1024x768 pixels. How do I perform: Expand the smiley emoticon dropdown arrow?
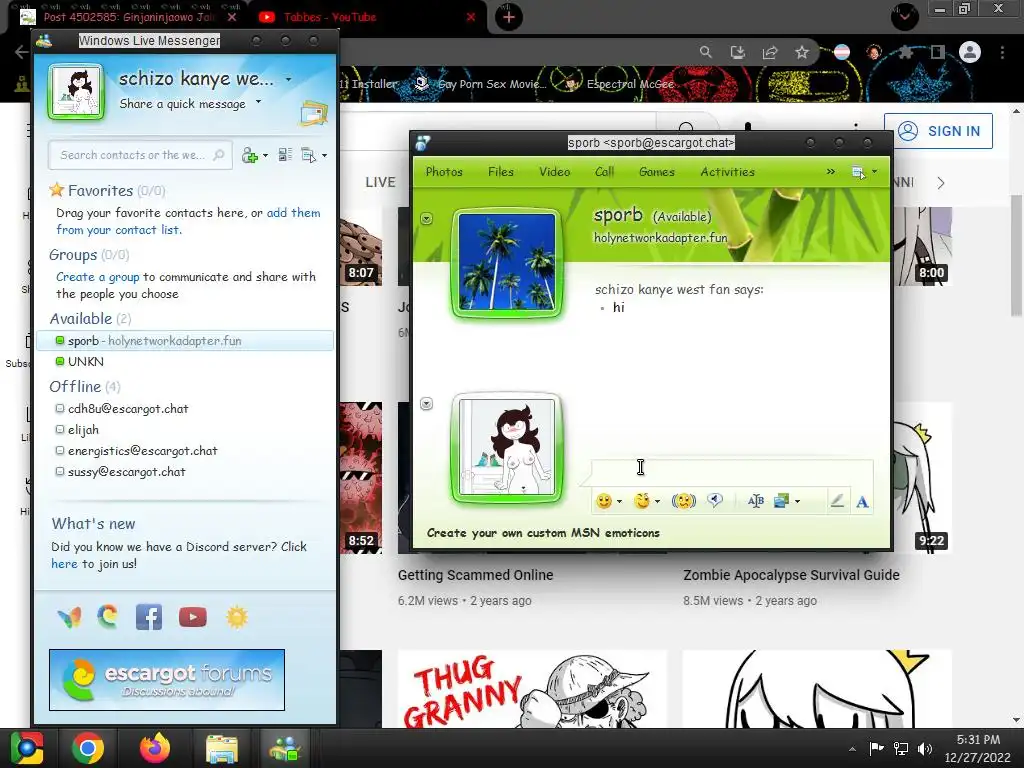click(619, 502)
